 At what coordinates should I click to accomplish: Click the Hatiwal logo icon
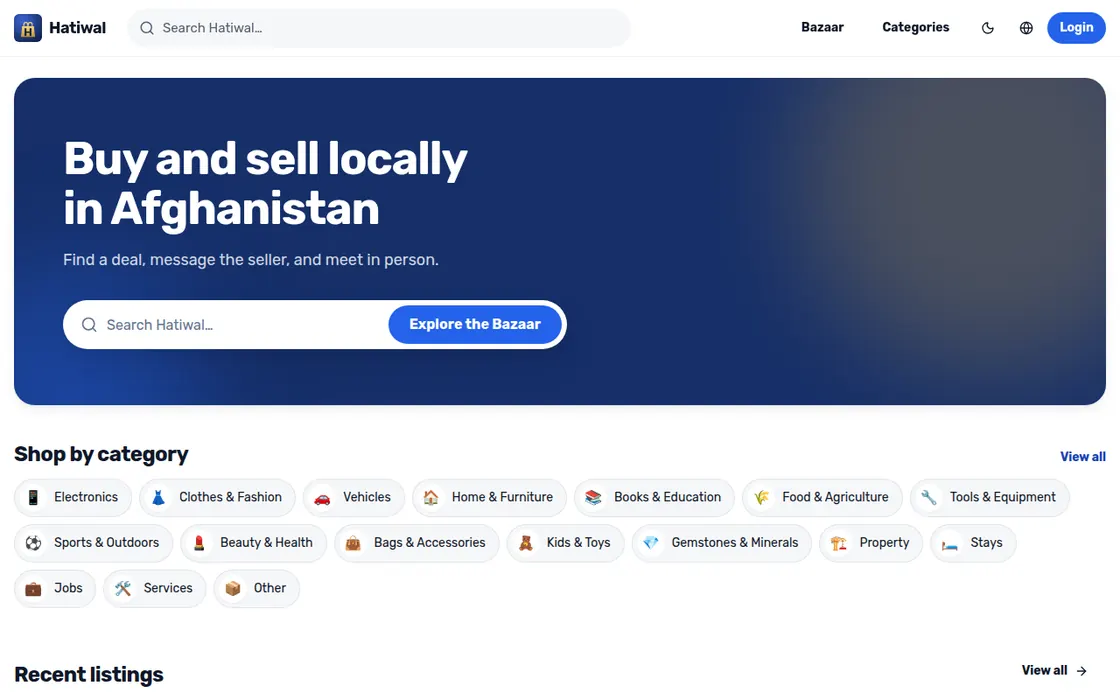click(28, 28)
